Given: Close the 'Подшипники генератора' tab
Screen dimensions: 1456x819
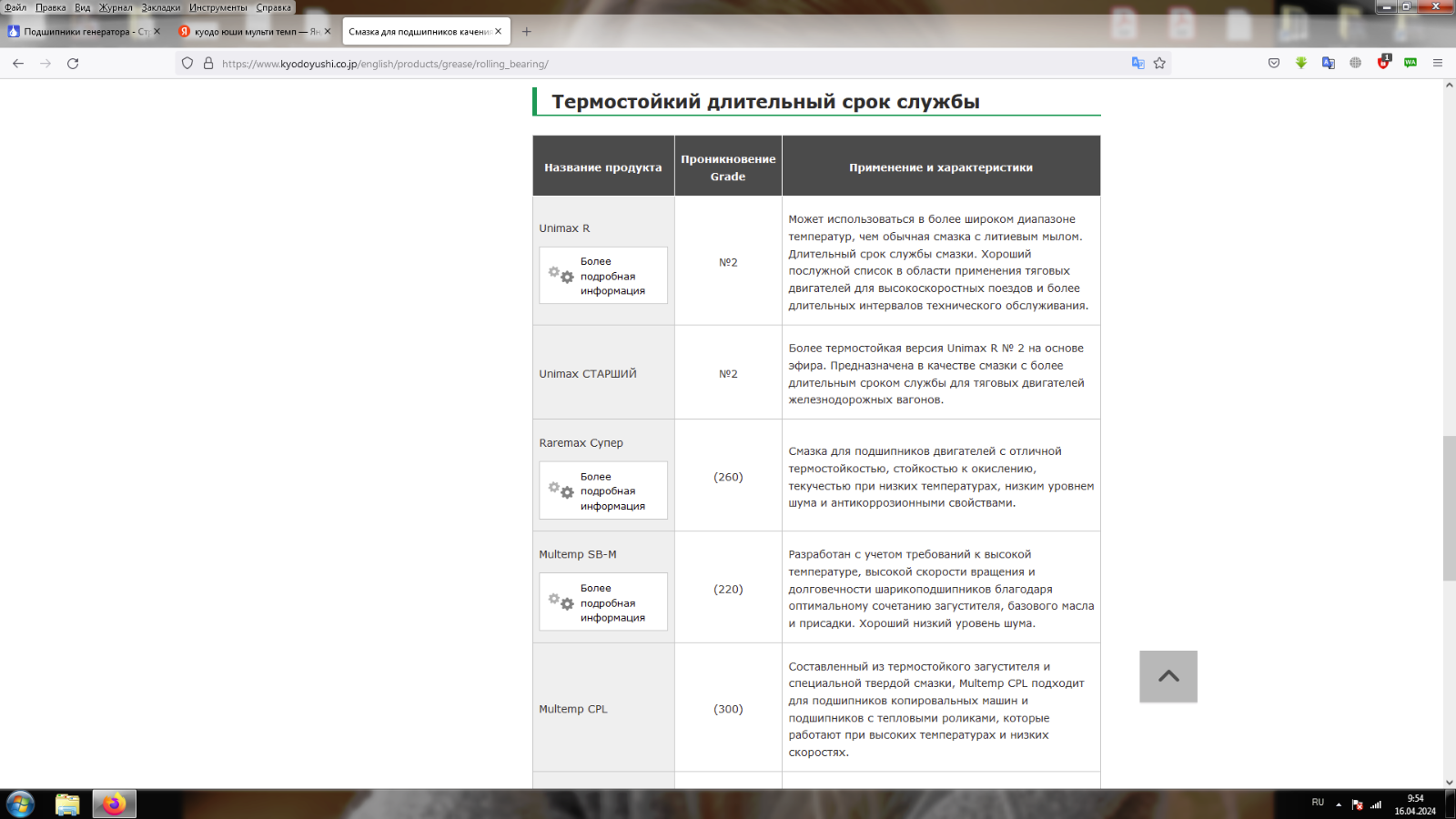Looking at the screenshot, I should pyautogui.click(x=157, y=32).
